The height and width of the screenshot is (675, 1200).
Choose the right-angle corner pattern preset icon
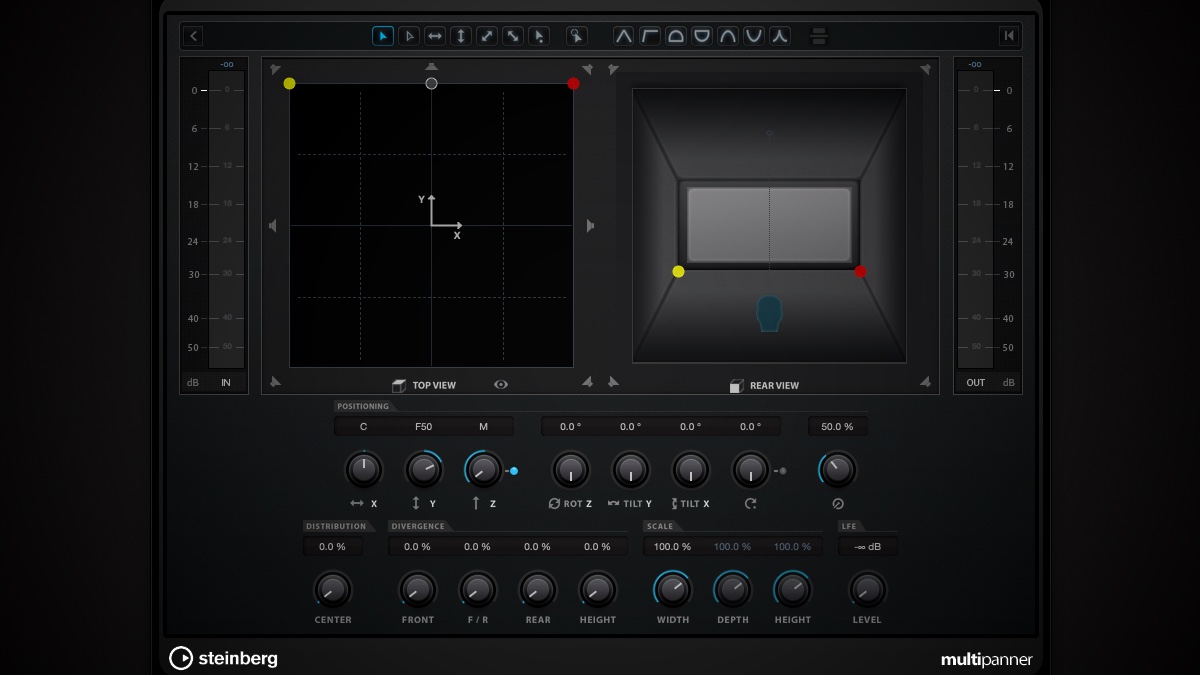(x=650, y=36)
